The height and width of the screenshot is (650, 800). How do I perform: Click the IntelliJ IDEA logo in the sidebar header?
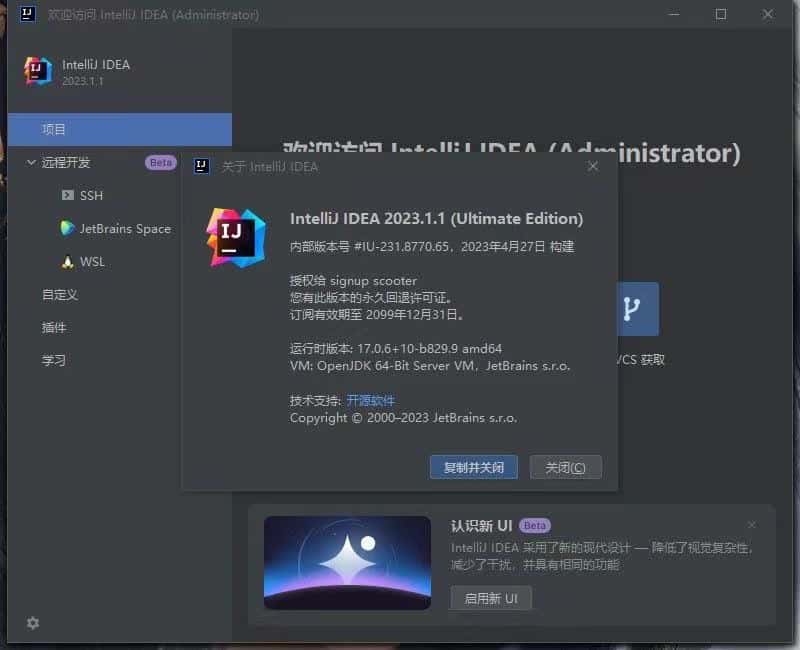38,71
